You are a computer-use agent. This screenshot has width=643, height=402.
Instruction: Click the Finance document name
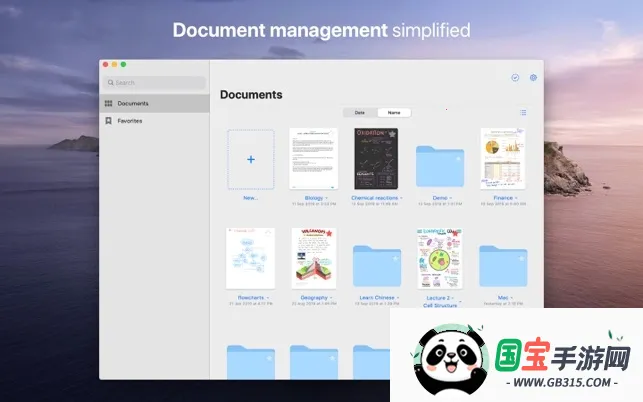point(503,198)
